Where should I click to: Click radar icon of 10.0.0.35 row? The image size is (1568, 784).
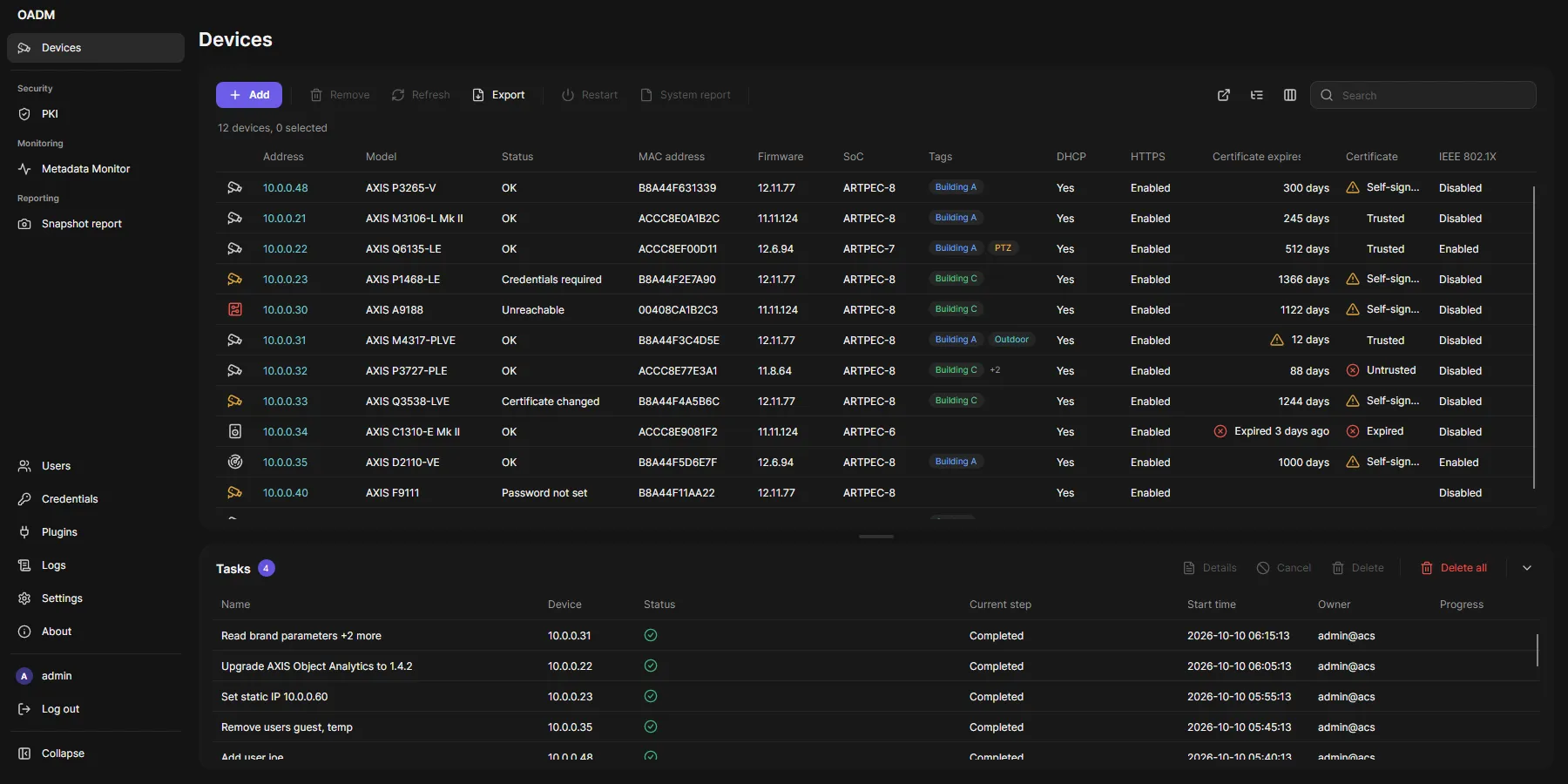click(x=234, y=462)
